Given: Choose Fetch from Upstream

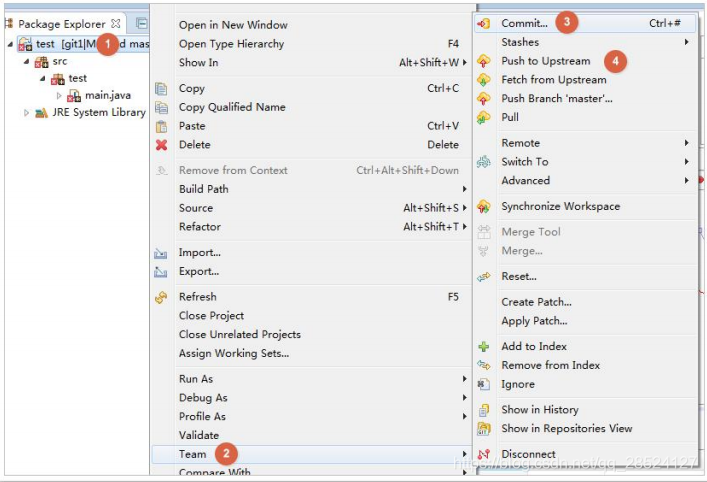Looking at the screenshot, I should 585,80.
